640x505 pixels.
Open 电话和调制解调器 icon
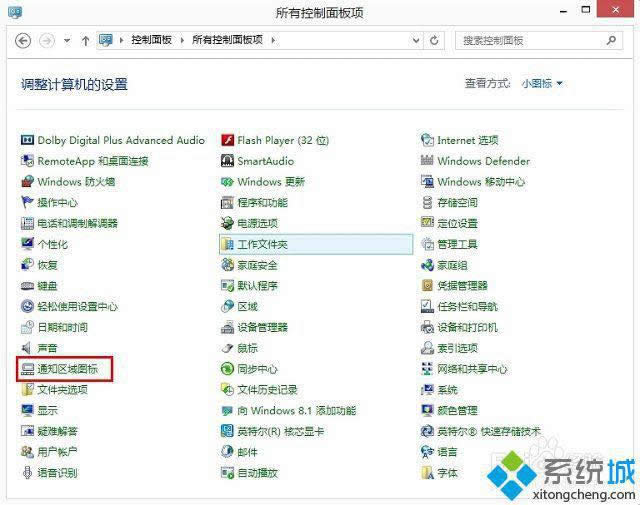pos(27,223)
